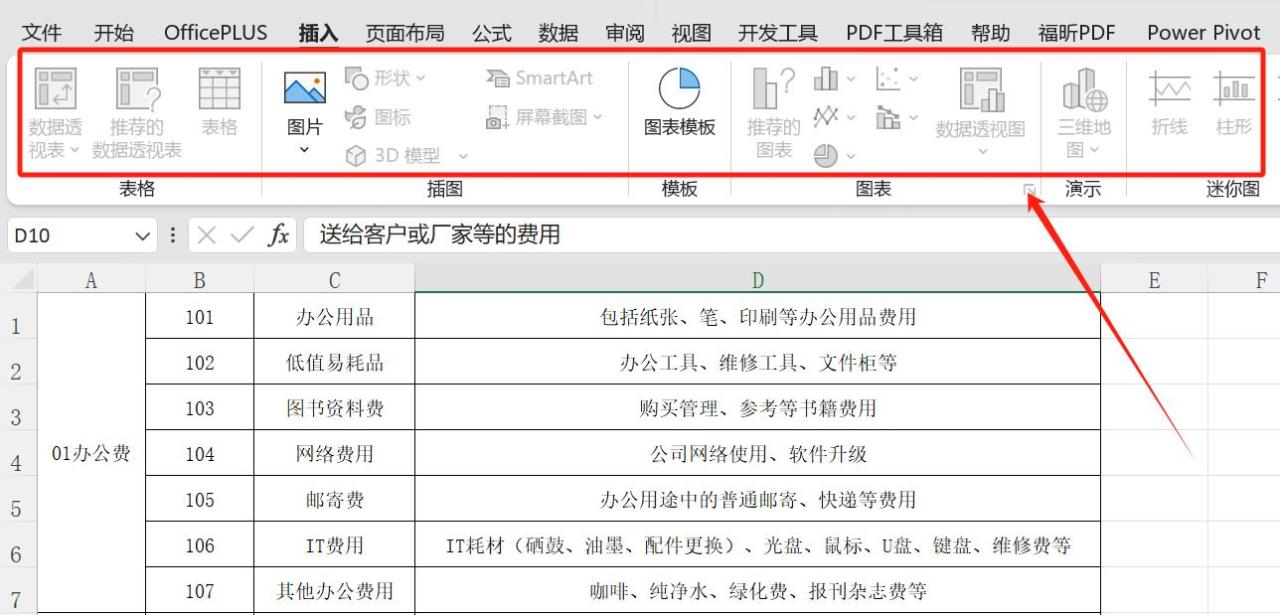Insert a scatter or bubble chart
This screenshot has width=1280, height=615.
coord(888,78)
